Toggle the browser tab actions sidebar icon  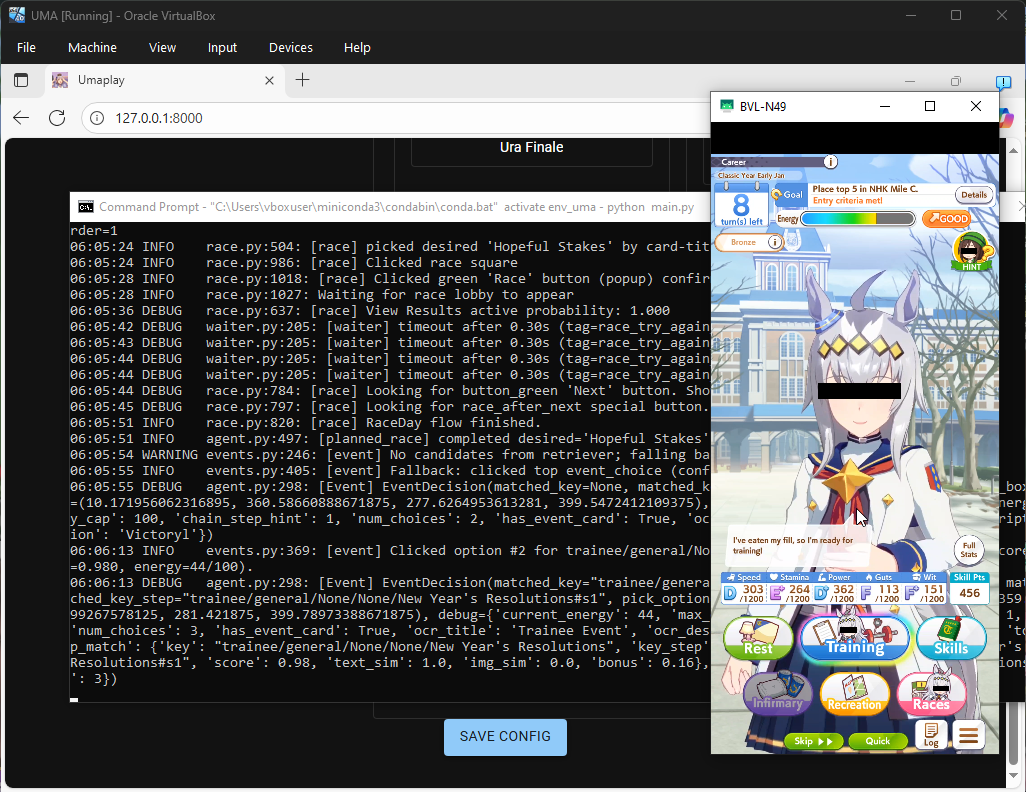21,80
